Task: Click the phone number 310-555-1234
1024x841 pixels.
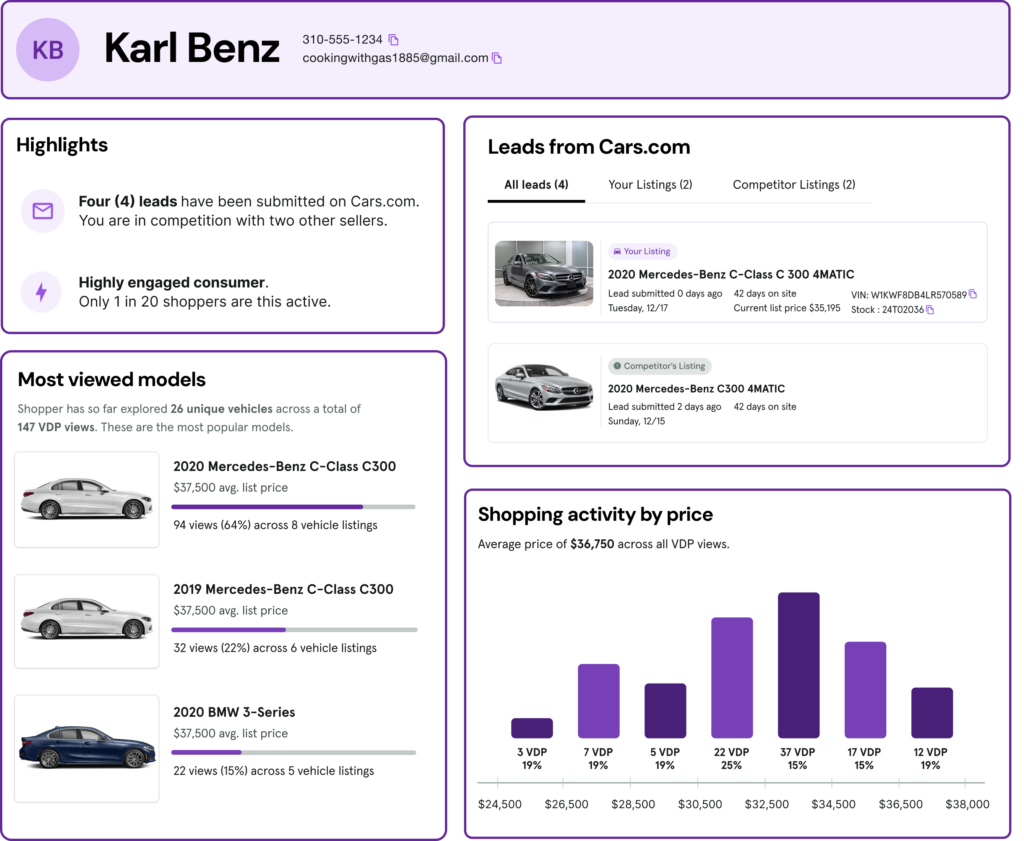Action: tap(342, 40)
